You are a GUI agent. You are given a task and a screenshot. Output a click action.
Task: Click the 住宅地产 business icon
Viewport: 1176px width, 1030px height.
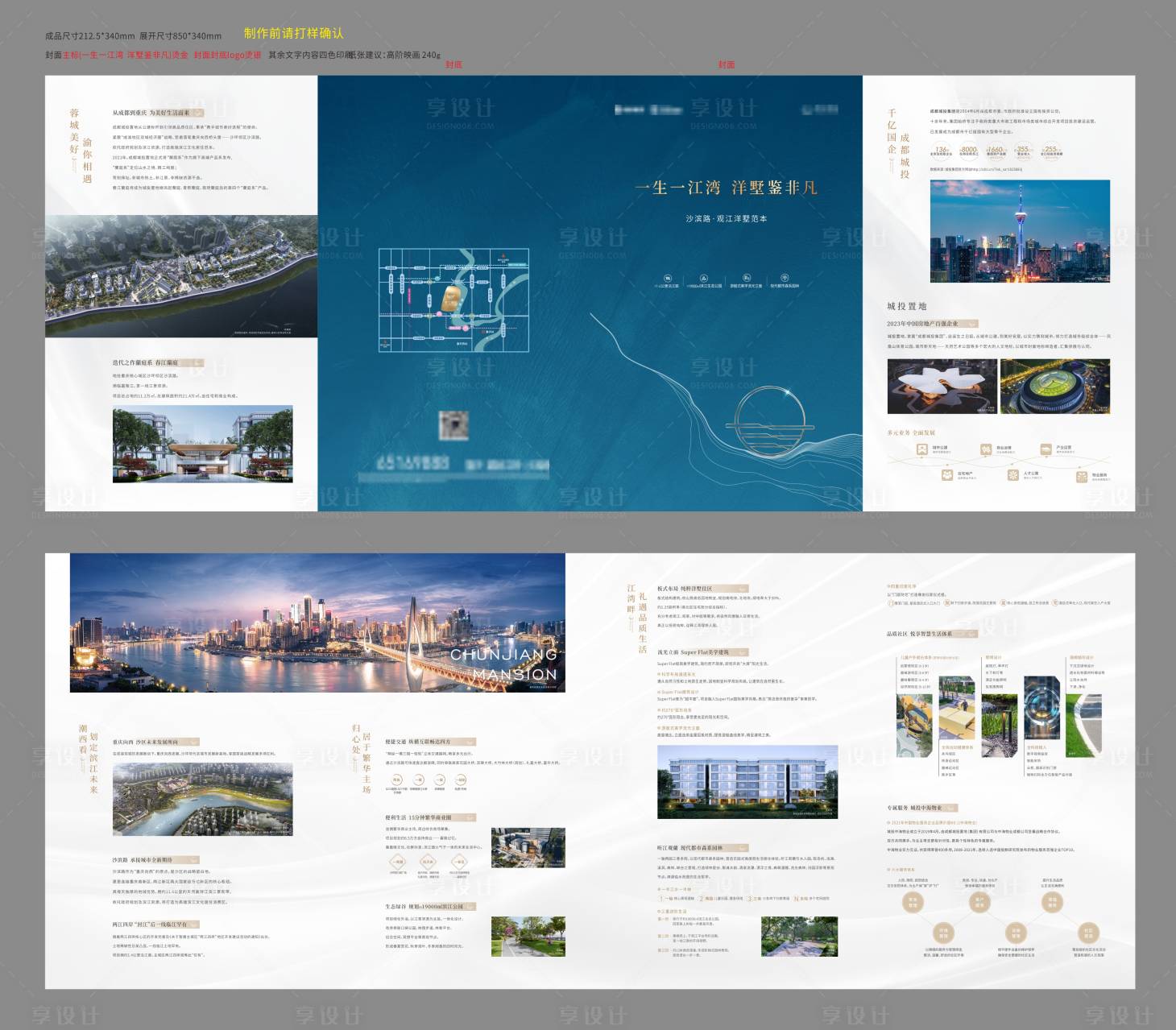(x=947, y=475)
